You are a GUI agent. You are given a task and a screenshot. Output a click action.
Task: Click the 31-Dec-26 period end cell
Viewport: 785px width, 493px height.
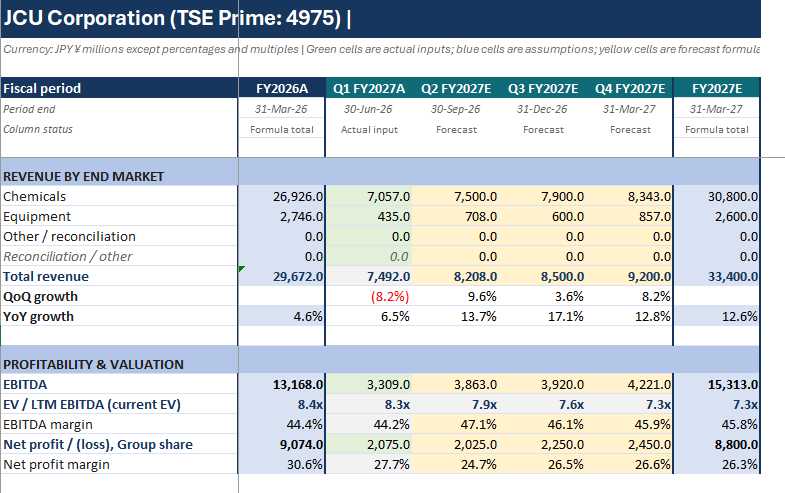click(543, 109)
